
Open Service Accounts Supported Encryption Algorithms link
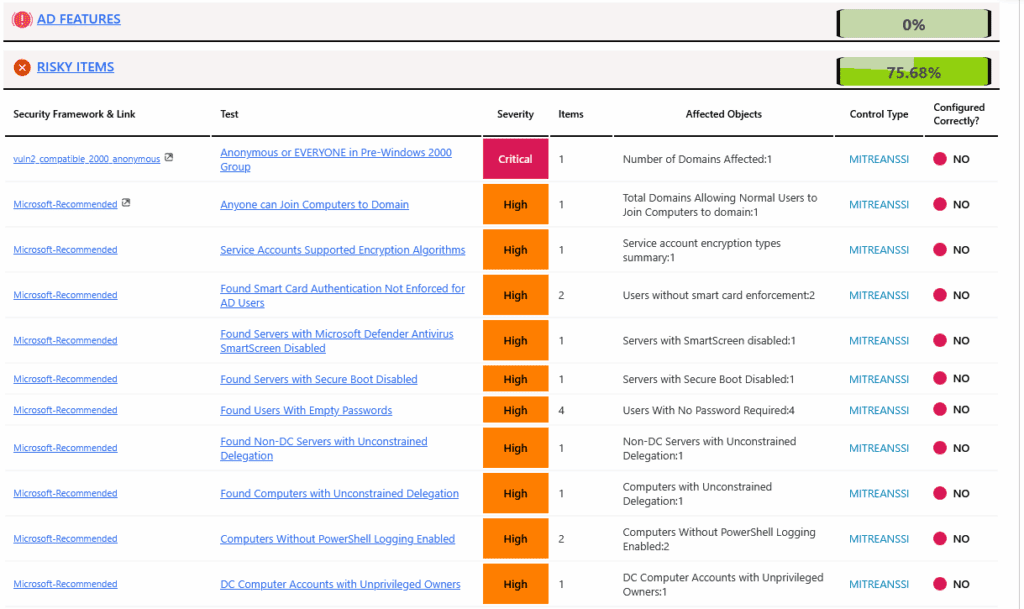[x=345, y=249]
